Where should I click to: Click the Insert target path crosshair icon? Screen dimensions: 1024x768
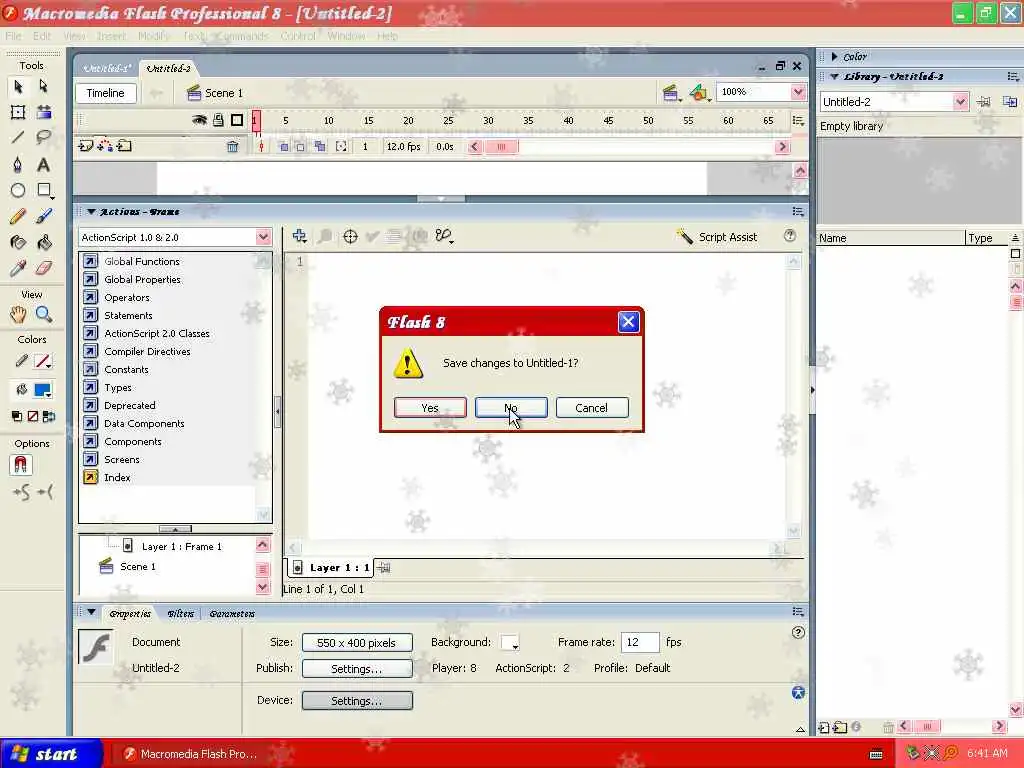click(x=350, y=236)
